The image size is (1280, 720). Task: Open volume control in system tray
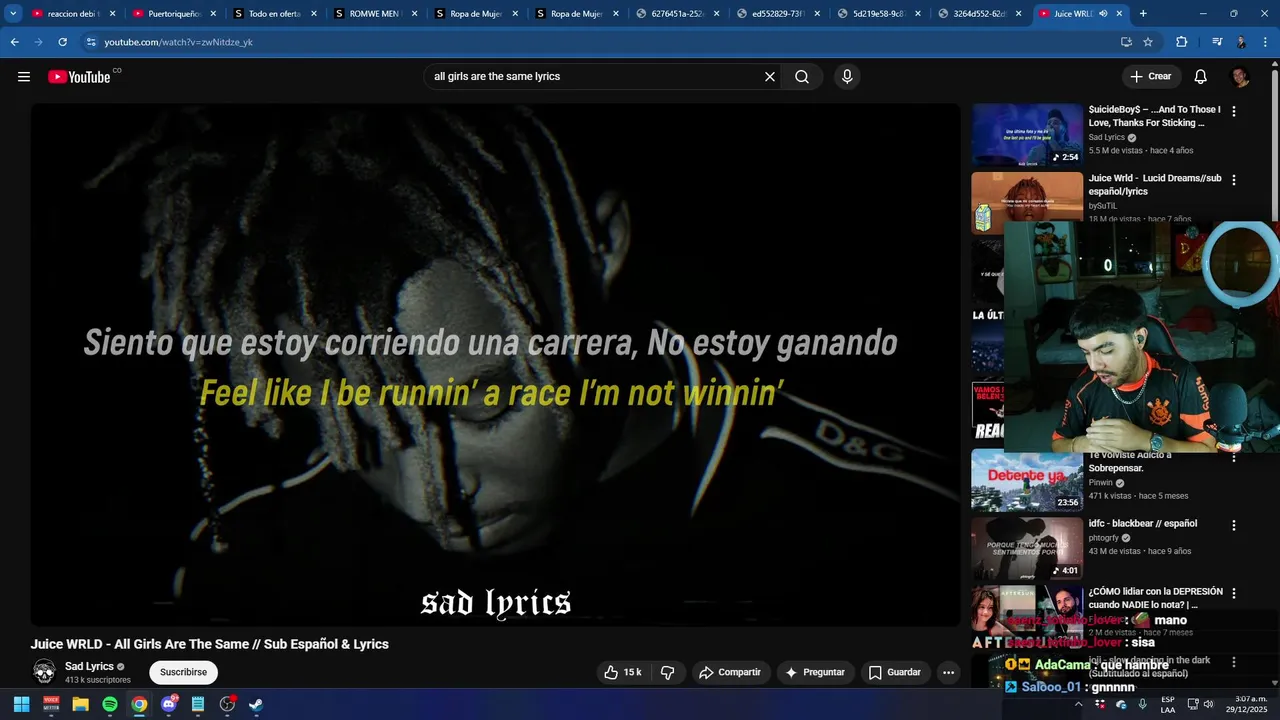(1207, 704)
